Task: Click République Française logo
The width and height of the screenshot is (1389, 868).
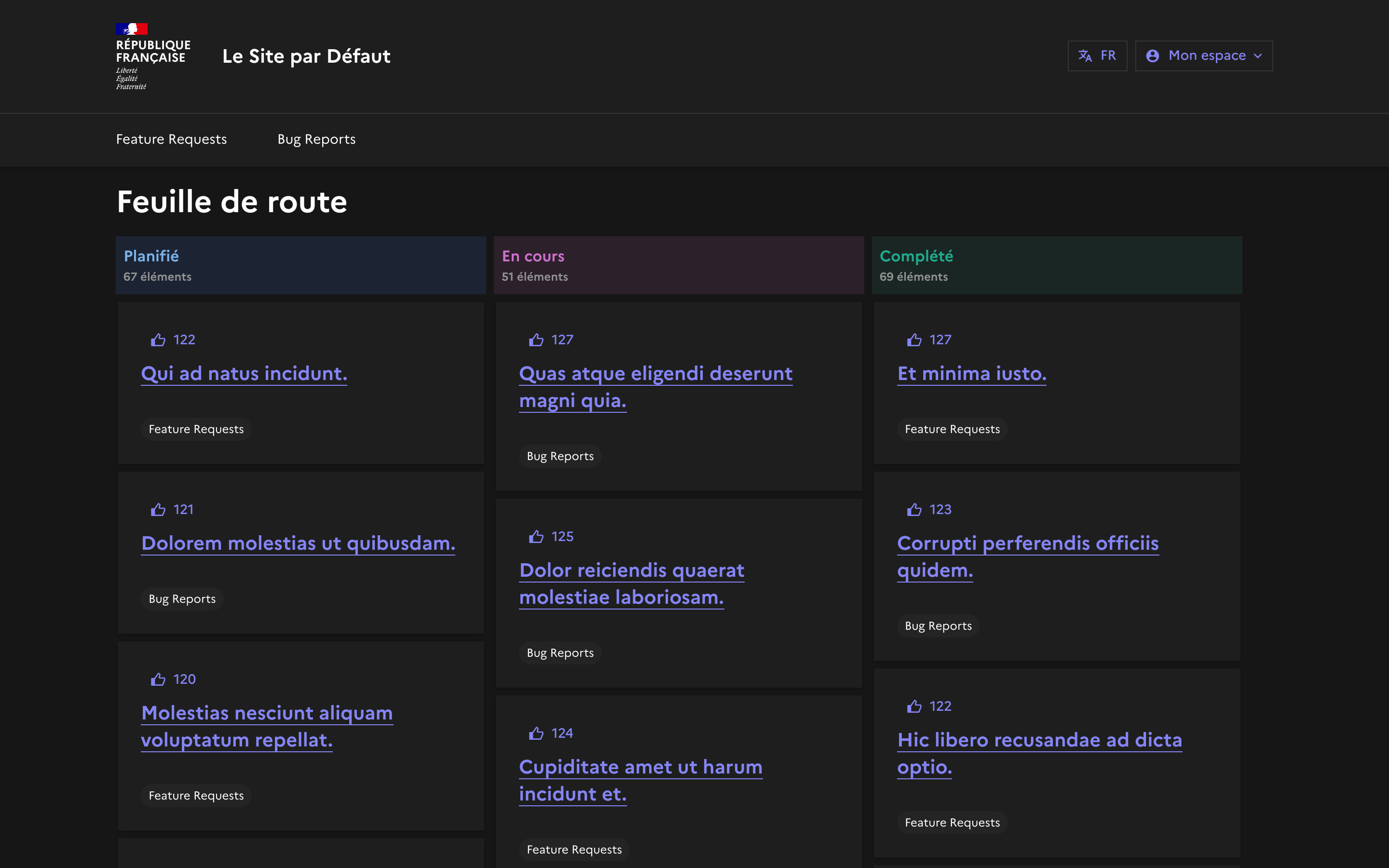Action: click(152, 56)
